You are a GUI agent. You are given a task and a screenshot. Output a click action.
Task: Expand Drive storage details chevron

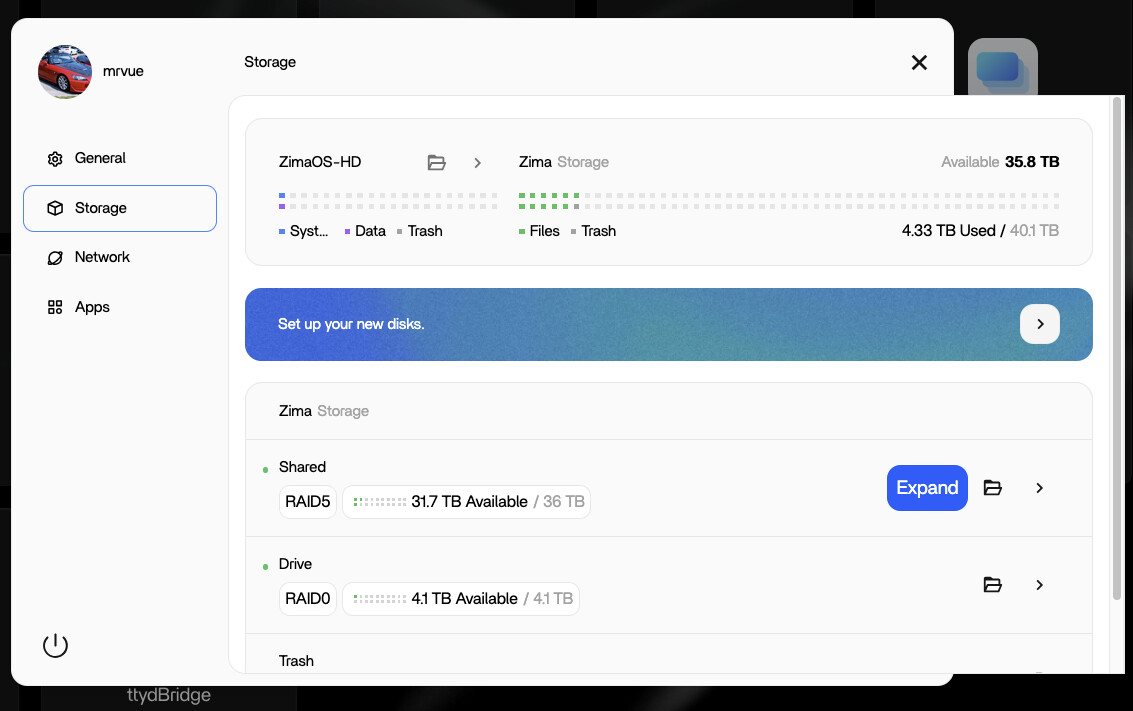coord(1040,585)
